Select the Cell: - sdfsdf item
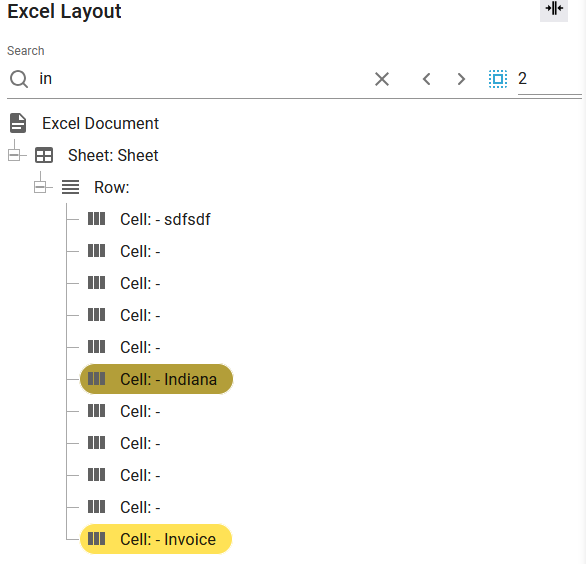Image resolution: width=586 pixels, height=564 pixels. [x=165, y=219]
